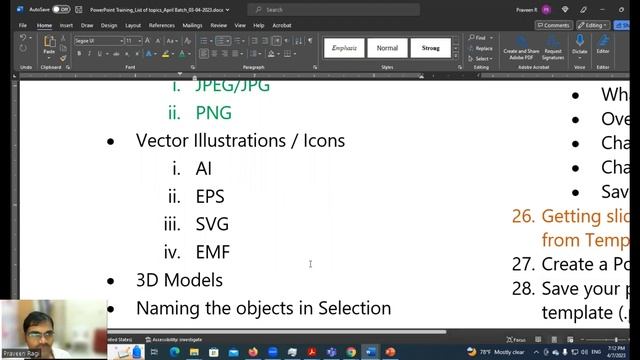The width and height of the screenshot is (640, 360).
Task: Open the Editing mode dropdown
Action: point(593,25)
